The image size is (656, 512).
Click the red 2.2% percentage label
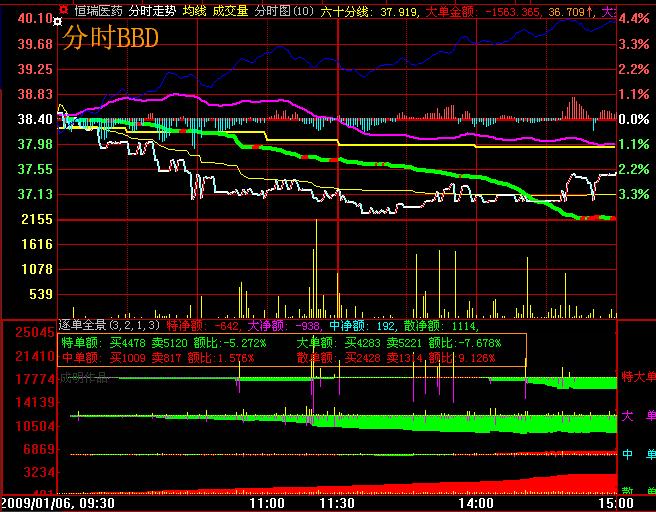[x=634, y=69]
